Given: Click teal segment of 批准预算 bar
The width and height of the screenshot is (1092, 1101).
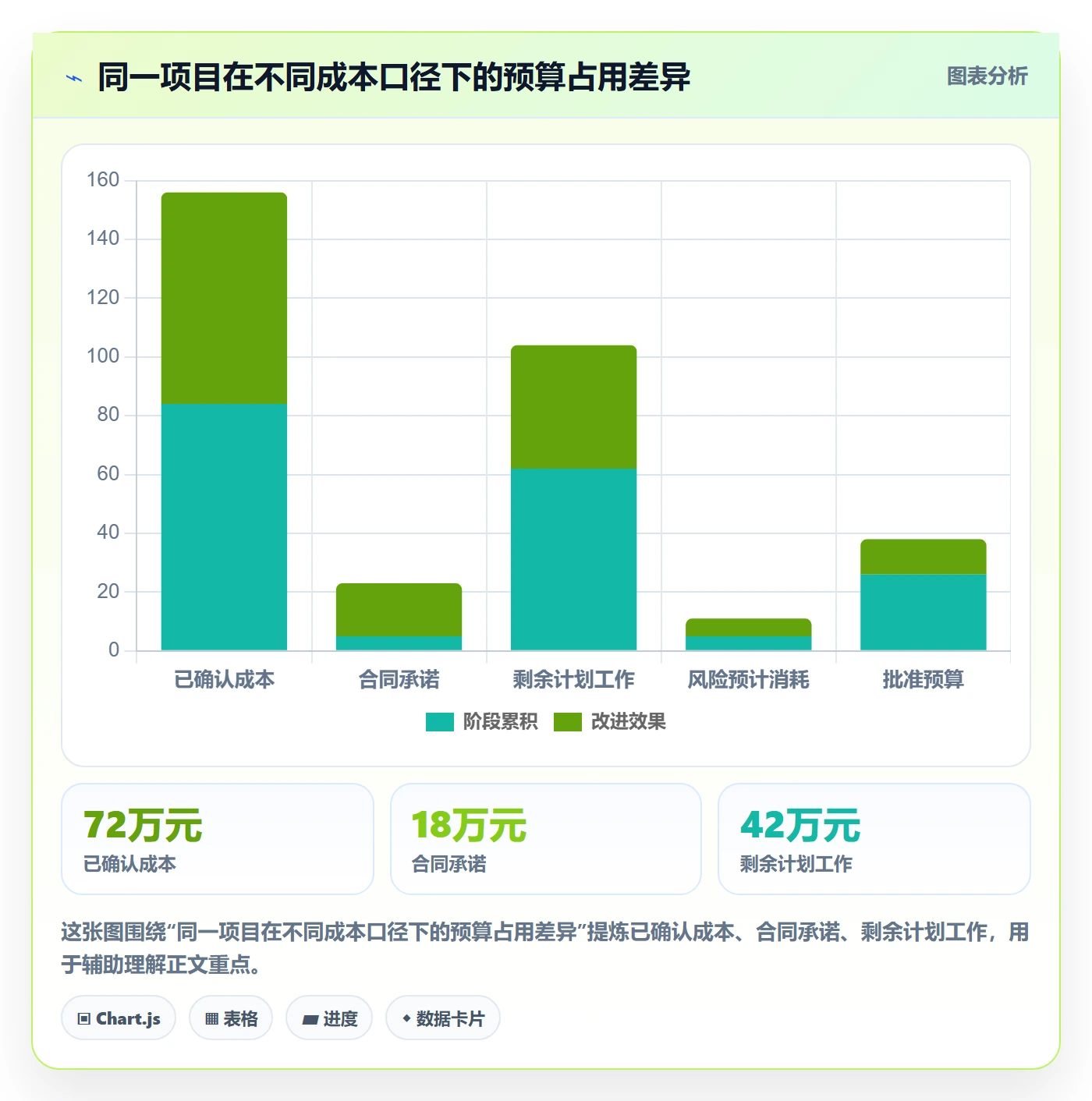Looking at the screenshot, I should click(923, 612).
